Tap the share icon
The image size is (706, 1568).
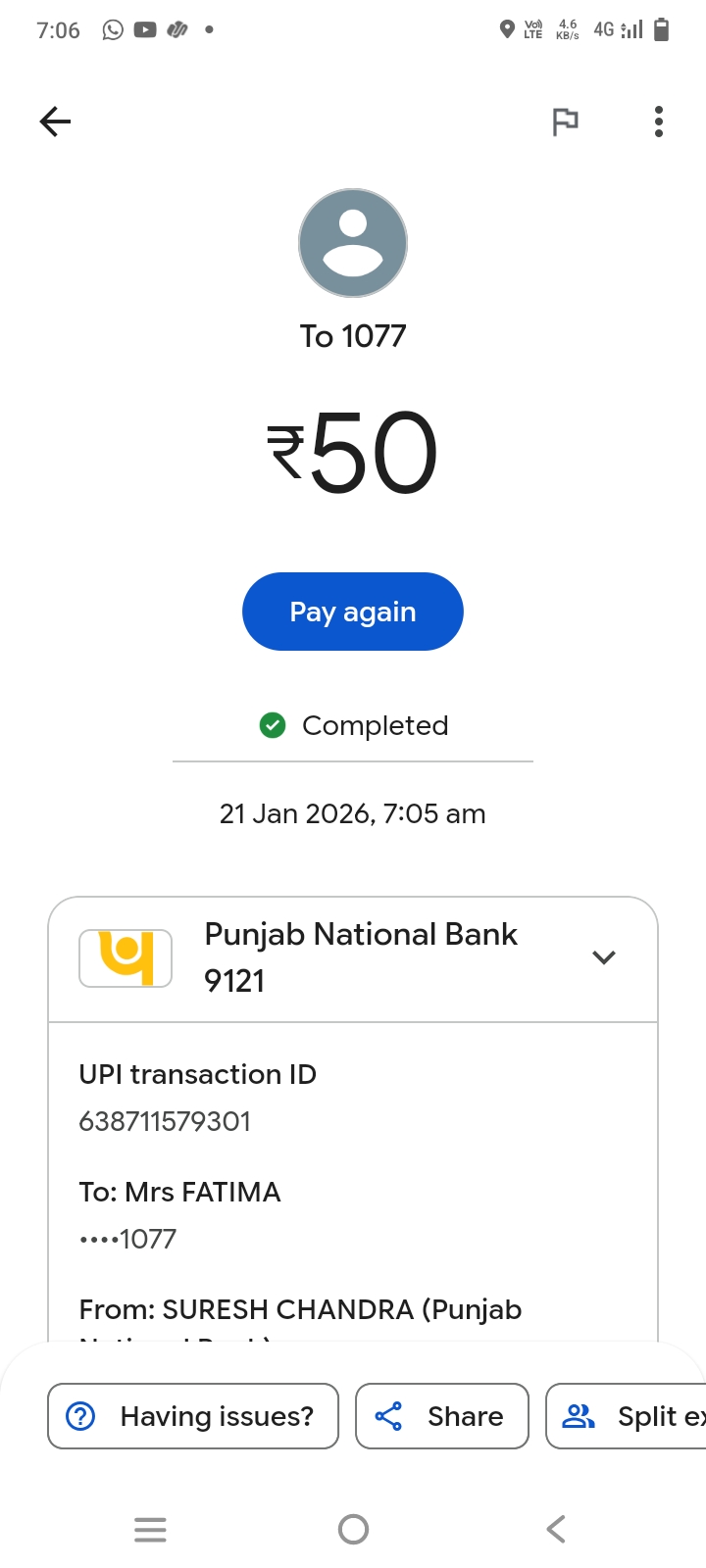(x=389, y=1416)
